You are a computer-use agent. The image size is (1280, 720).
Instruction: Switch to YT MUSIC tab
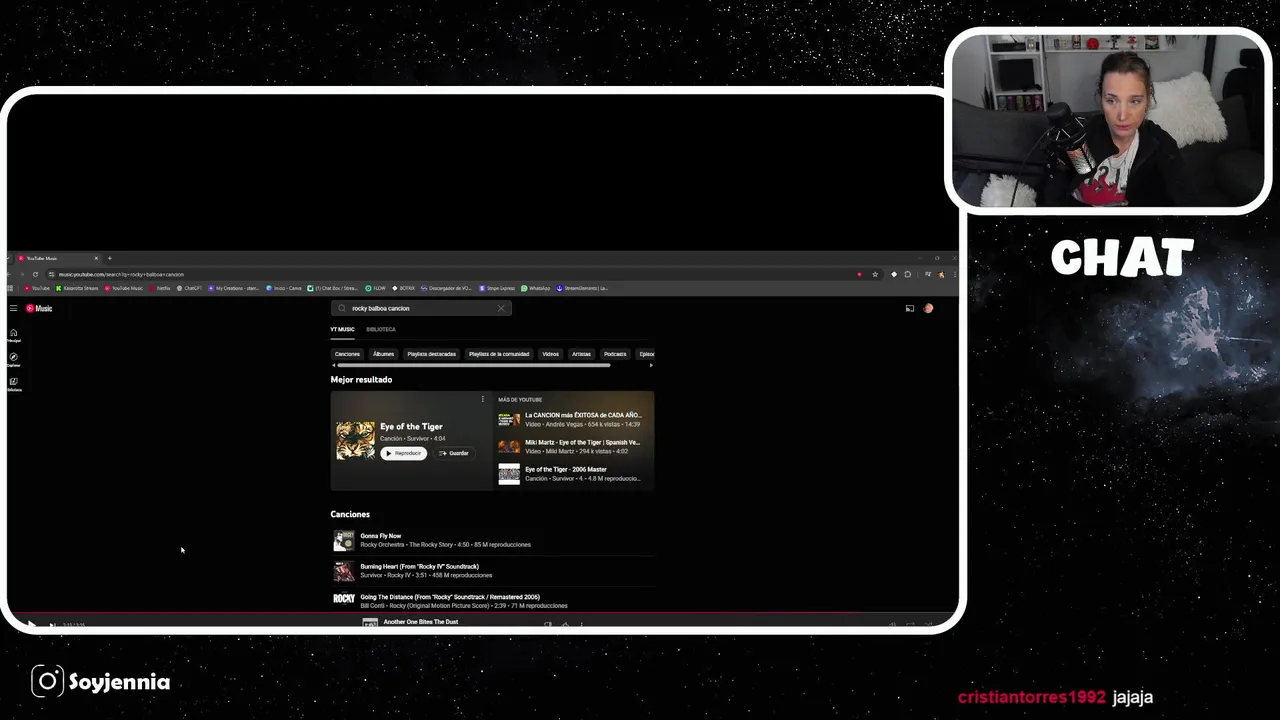(342, 329)
